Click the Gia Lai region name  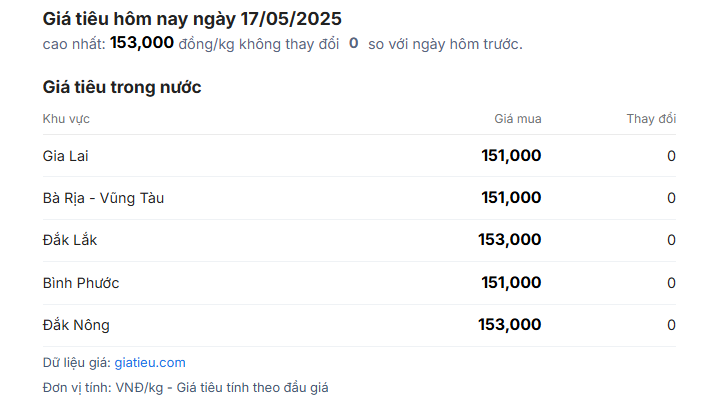tap(65, 156)
